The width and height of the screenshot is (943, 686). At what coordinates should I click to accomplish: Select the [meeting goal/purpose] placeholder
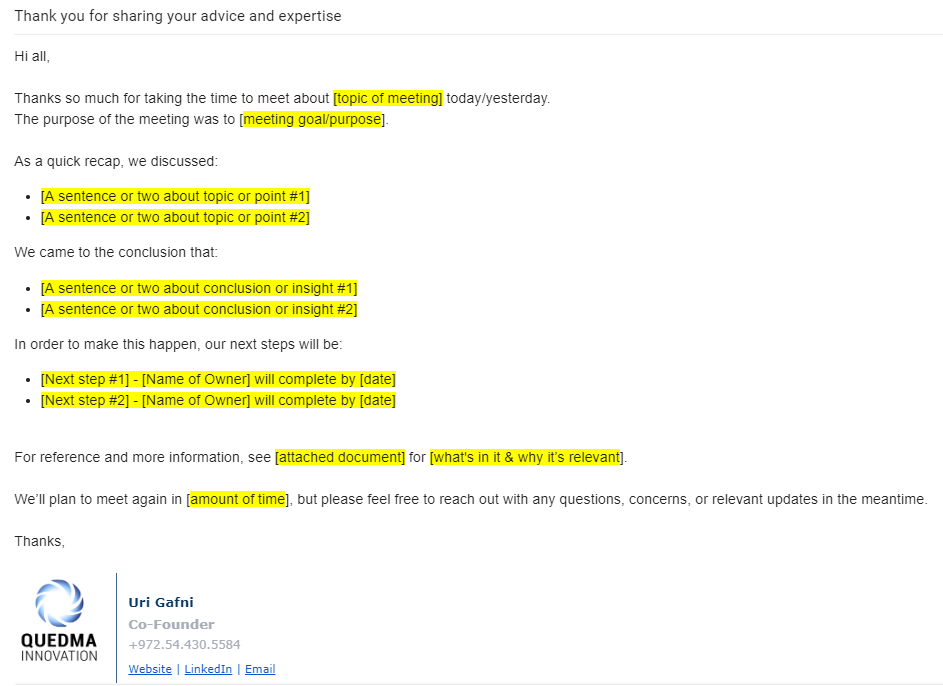[x=312, y=119]
